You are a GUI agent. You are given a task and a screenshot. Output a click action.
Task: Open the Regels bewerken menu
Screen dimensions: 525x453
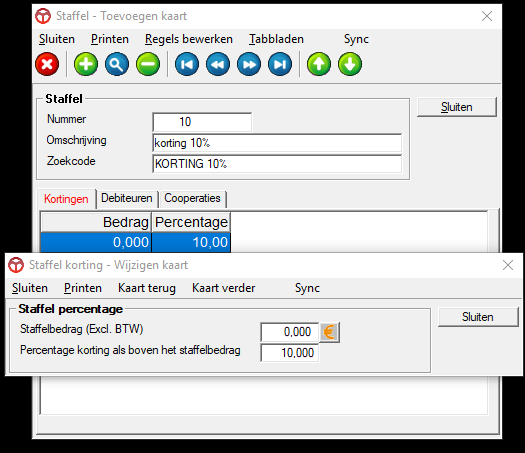tap(189, 39)
